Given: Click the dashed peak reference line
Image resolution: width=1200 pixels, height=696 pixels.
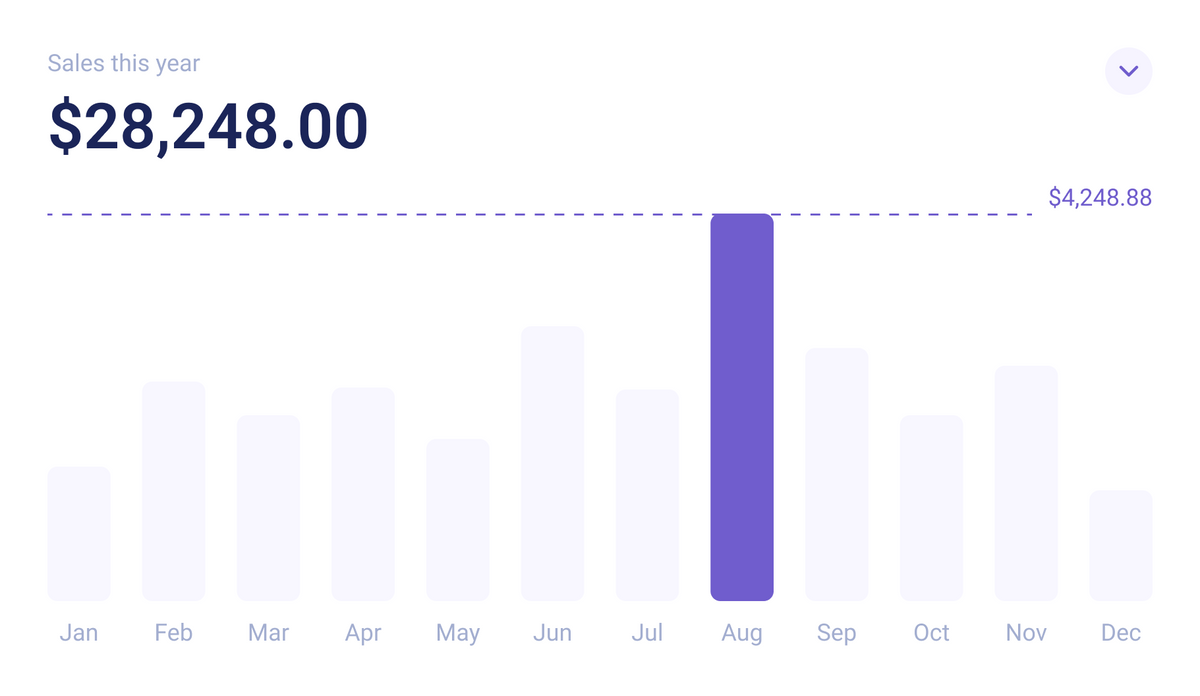Looking at the screenshot, I should (x=400, y=215).
